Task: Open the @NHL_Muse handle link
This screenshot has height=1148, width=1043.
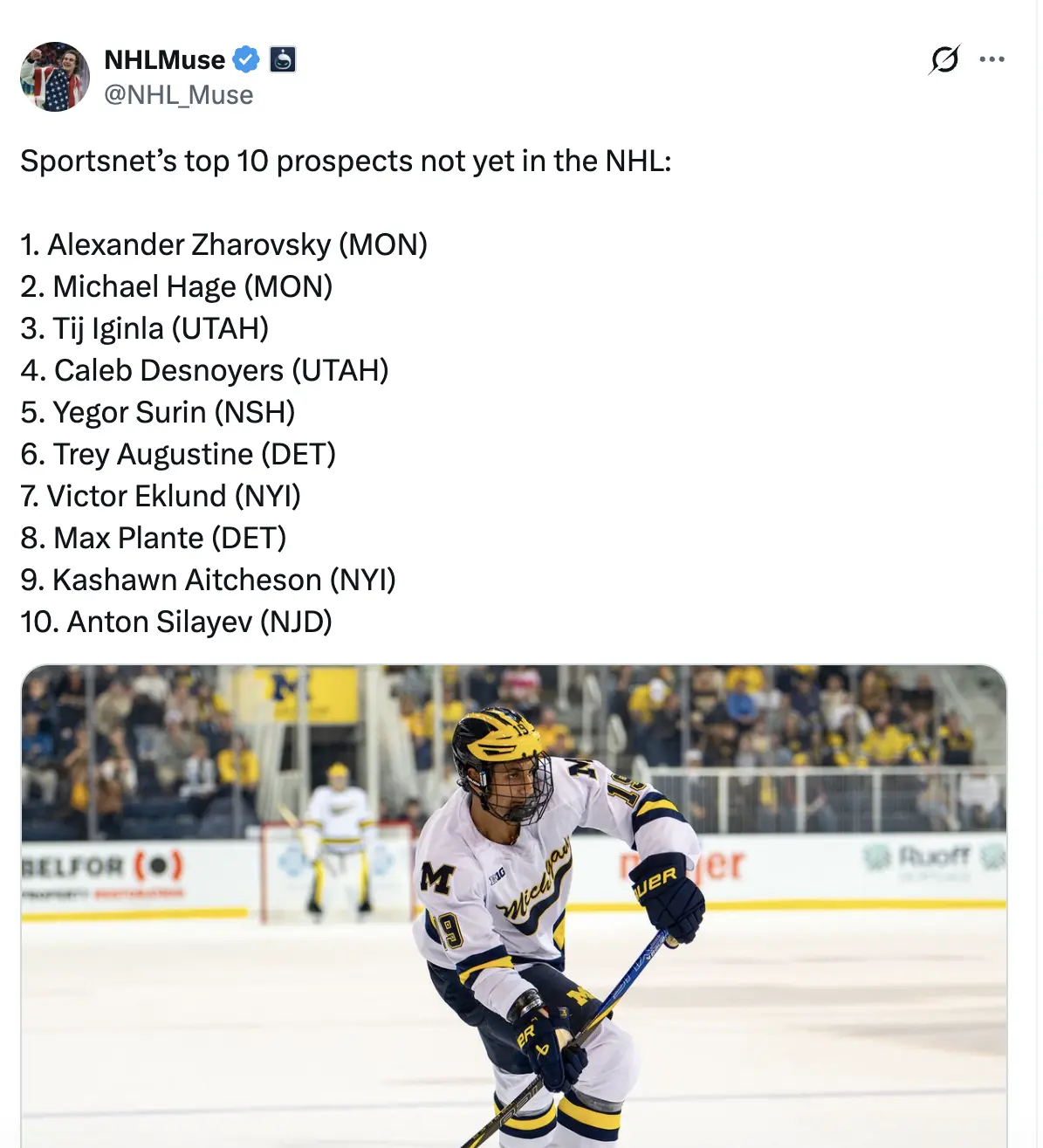Action: click(178, 94)
